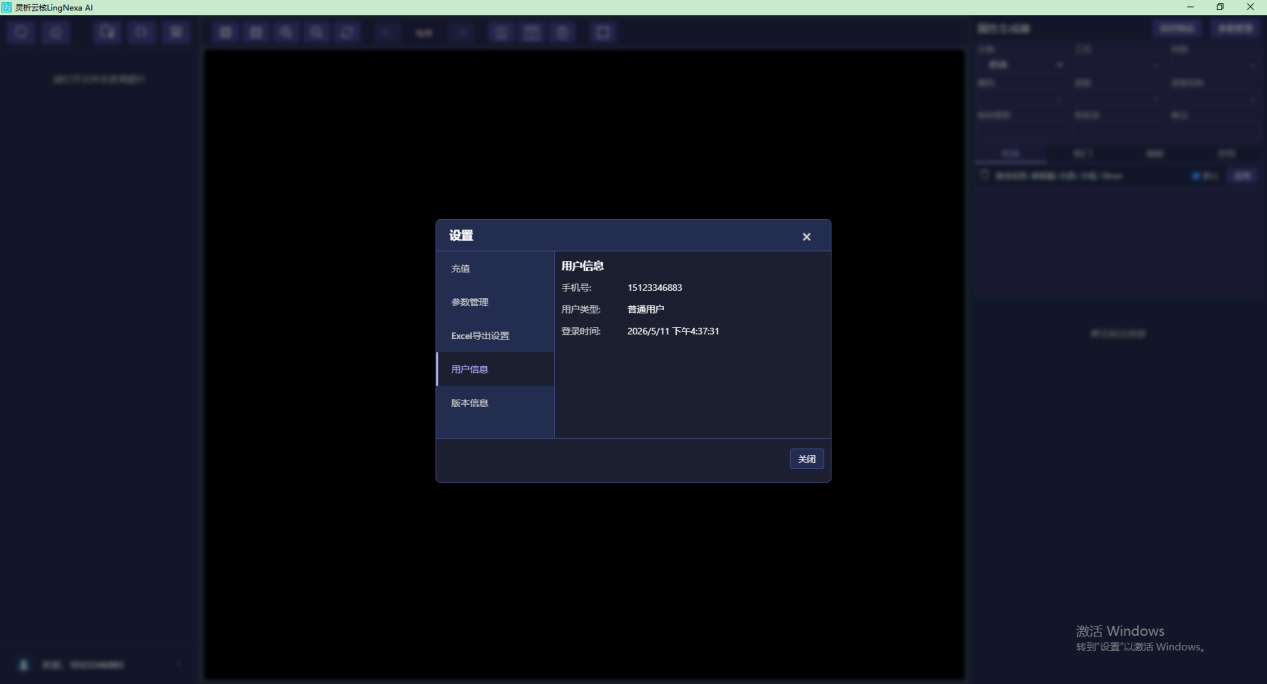The image size is (1267, 684).
Task: Click the phone number 15123346883
Action: (655, 288)
